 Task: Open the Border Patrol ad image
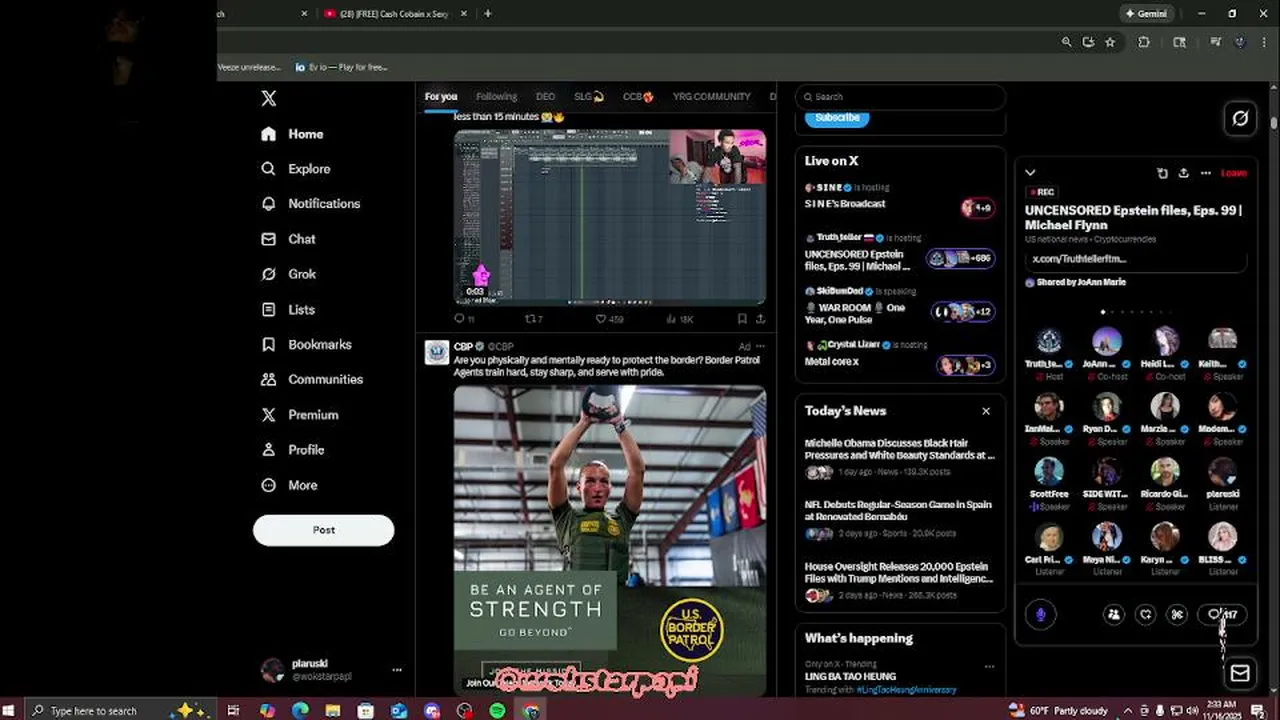point(610,540)
